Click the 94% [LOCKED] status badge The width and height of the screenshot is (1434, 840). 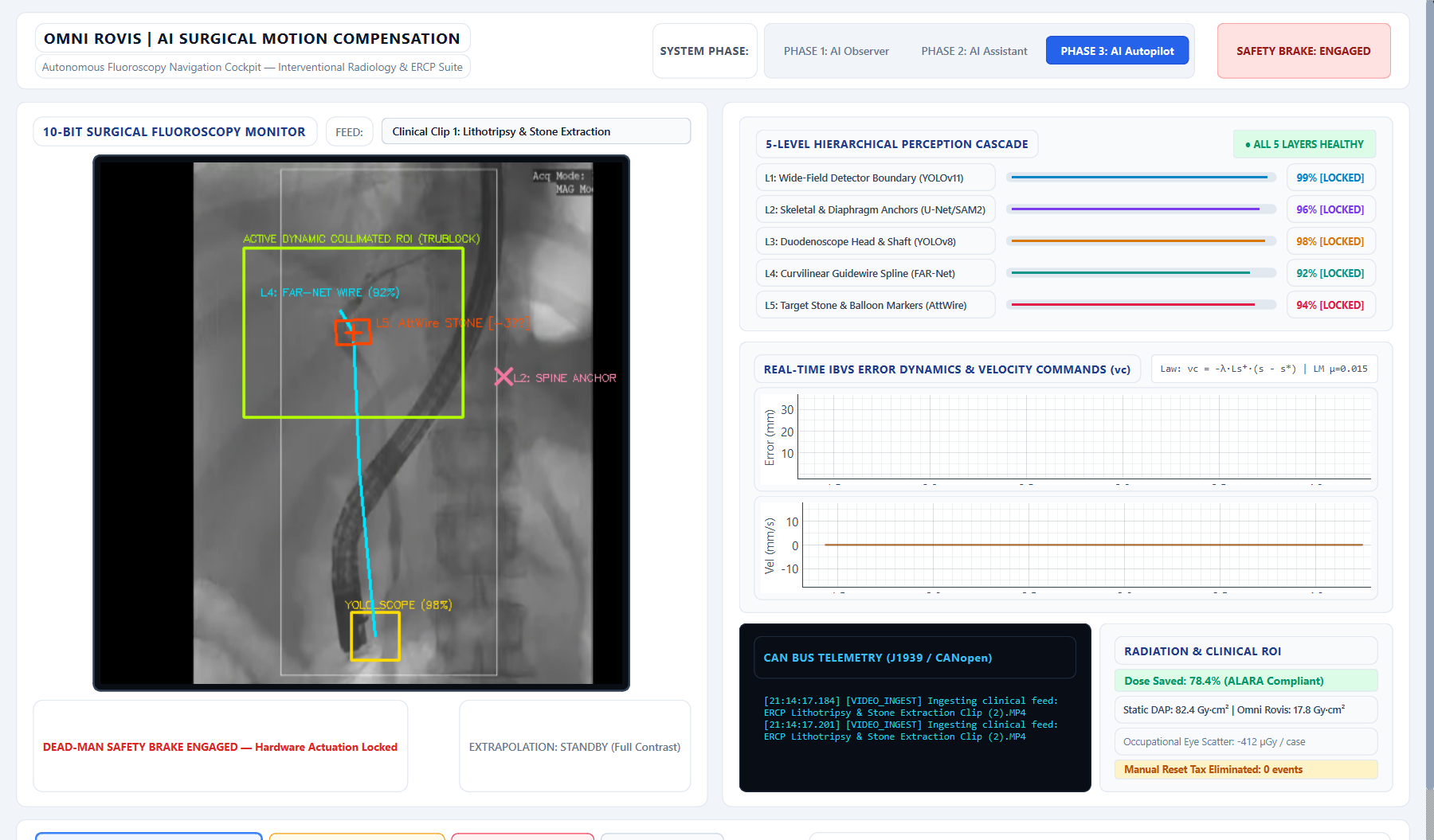click(1330, 305)
